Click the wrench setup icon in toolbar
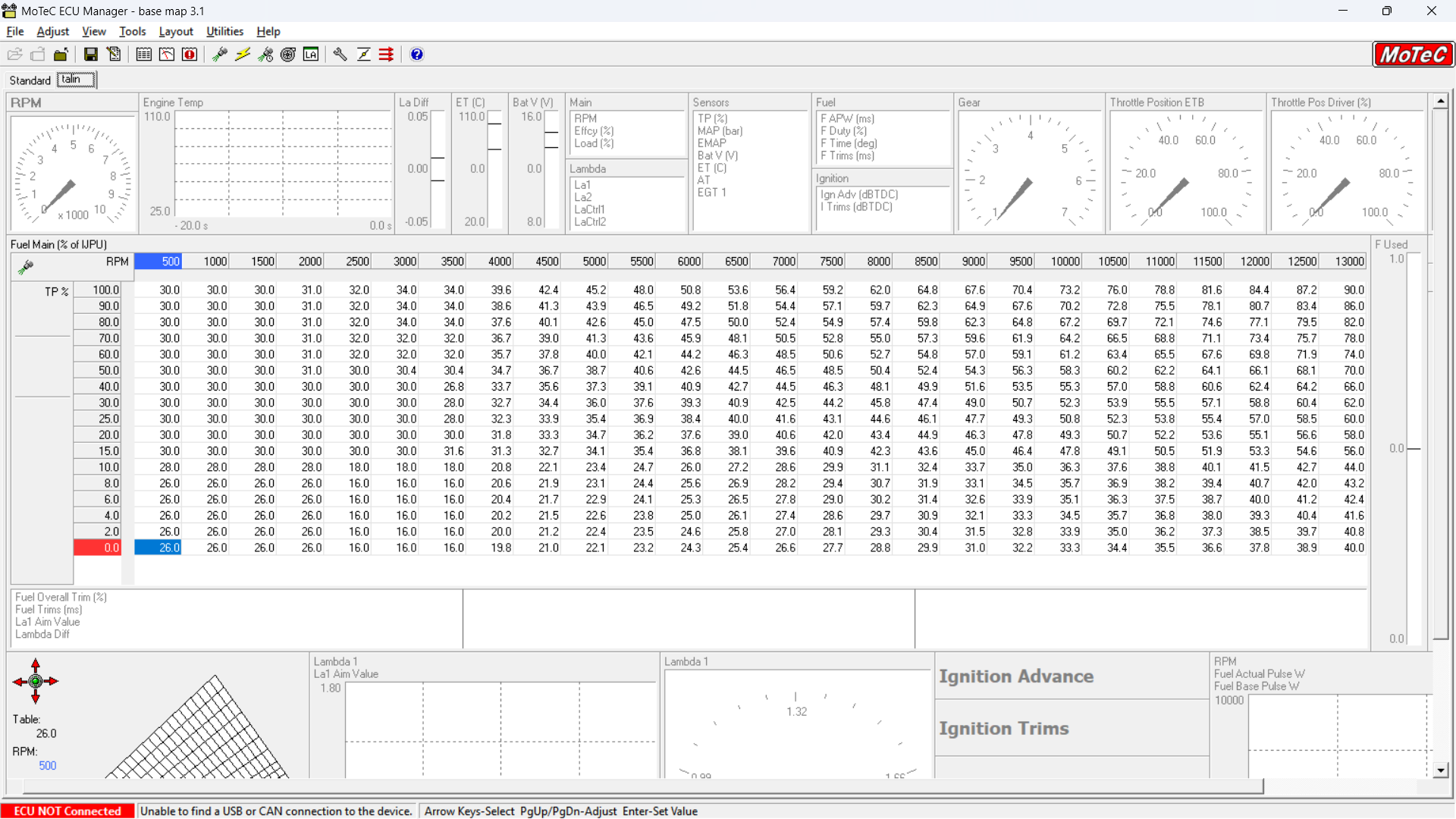 pos(340,55)
